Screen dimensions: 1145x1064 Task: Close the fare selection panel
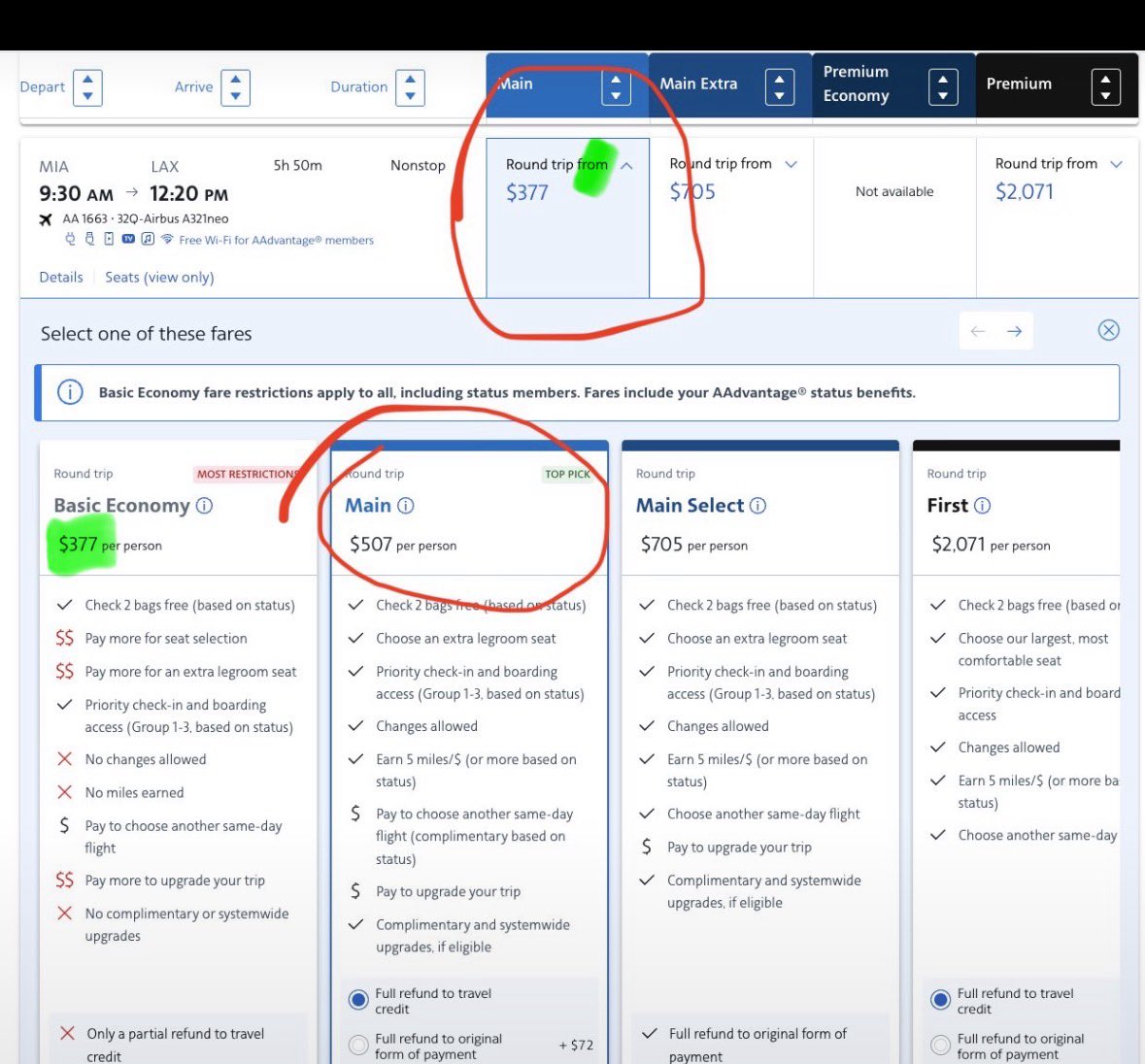[x=1108, y=330]
